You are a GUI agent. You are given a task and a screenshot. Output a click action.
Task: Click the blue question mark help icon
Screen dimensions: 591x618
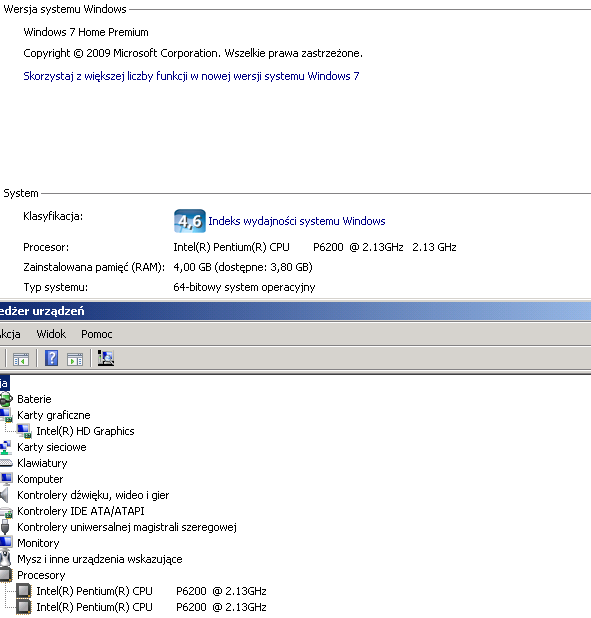(52, 358)
